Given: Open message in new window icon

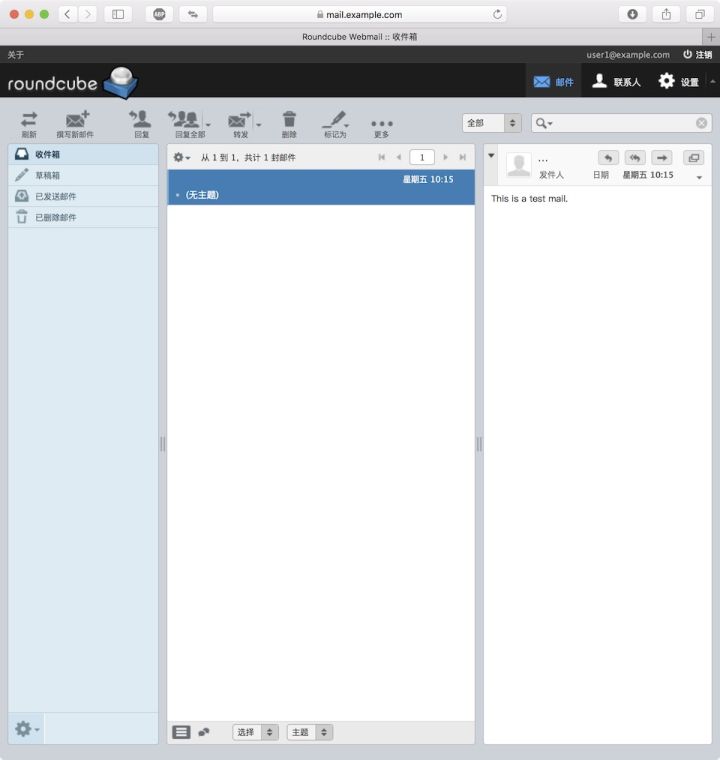Looking at the screenshot, I should (693, 158).
